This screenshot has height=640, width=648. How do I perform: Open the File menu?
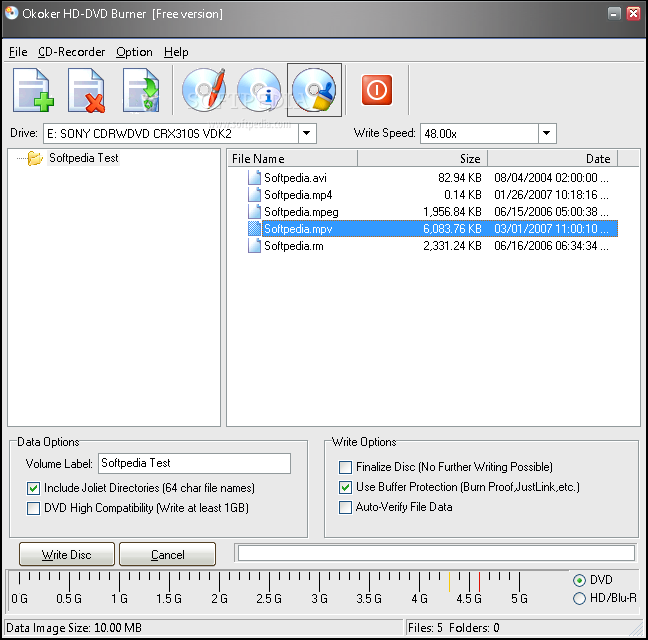(18, 52)
